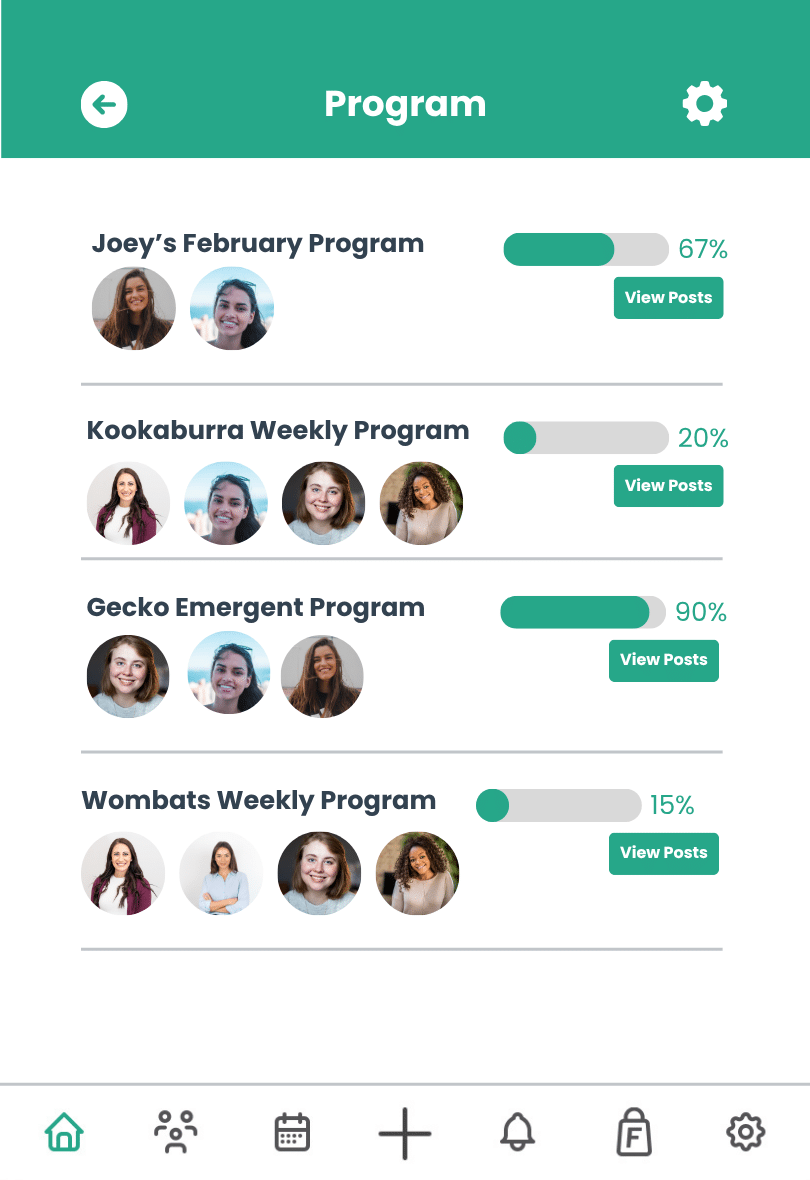Screen dimensions: 810x1180
Task: Open the group people icon tab
Action: pyautogui.click(x=176, y=1133)
